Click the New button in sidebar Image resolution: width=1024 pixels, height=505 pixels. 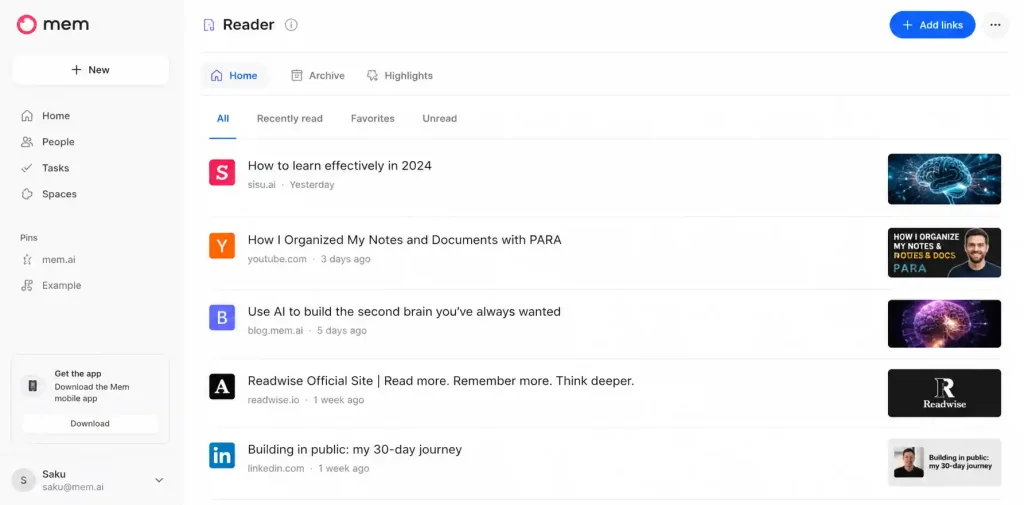click(x=91, y=70)
